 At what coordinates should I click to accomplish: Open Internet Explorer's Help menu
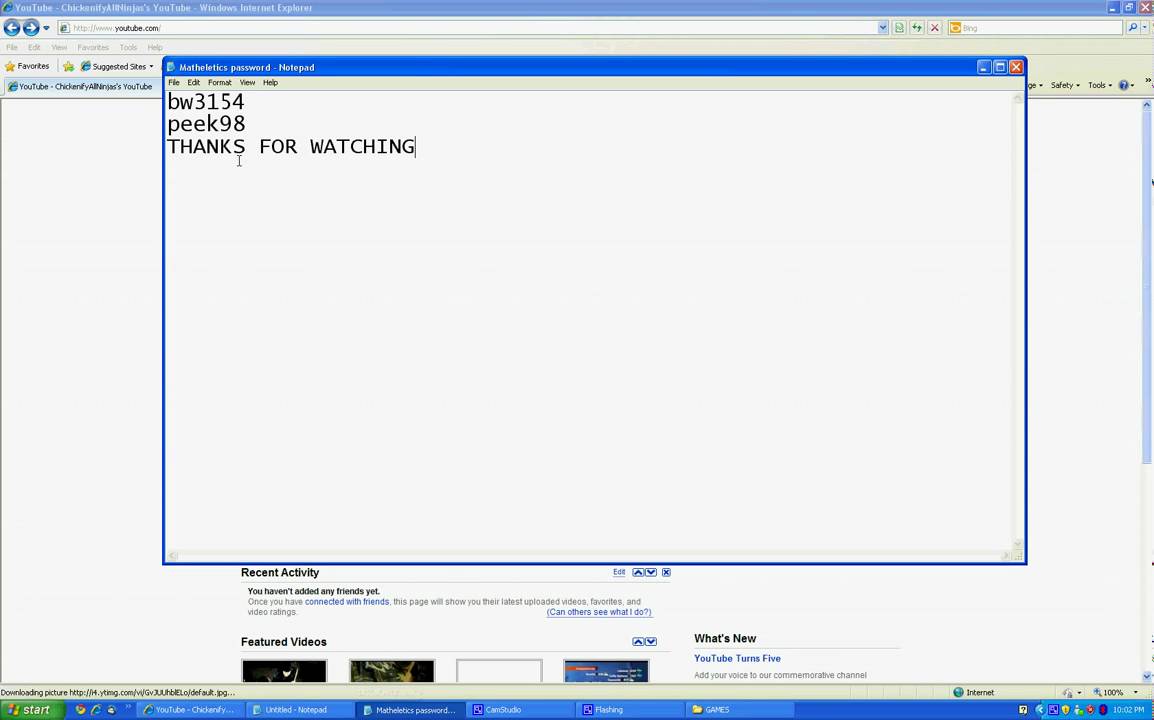tap(155, 47)
